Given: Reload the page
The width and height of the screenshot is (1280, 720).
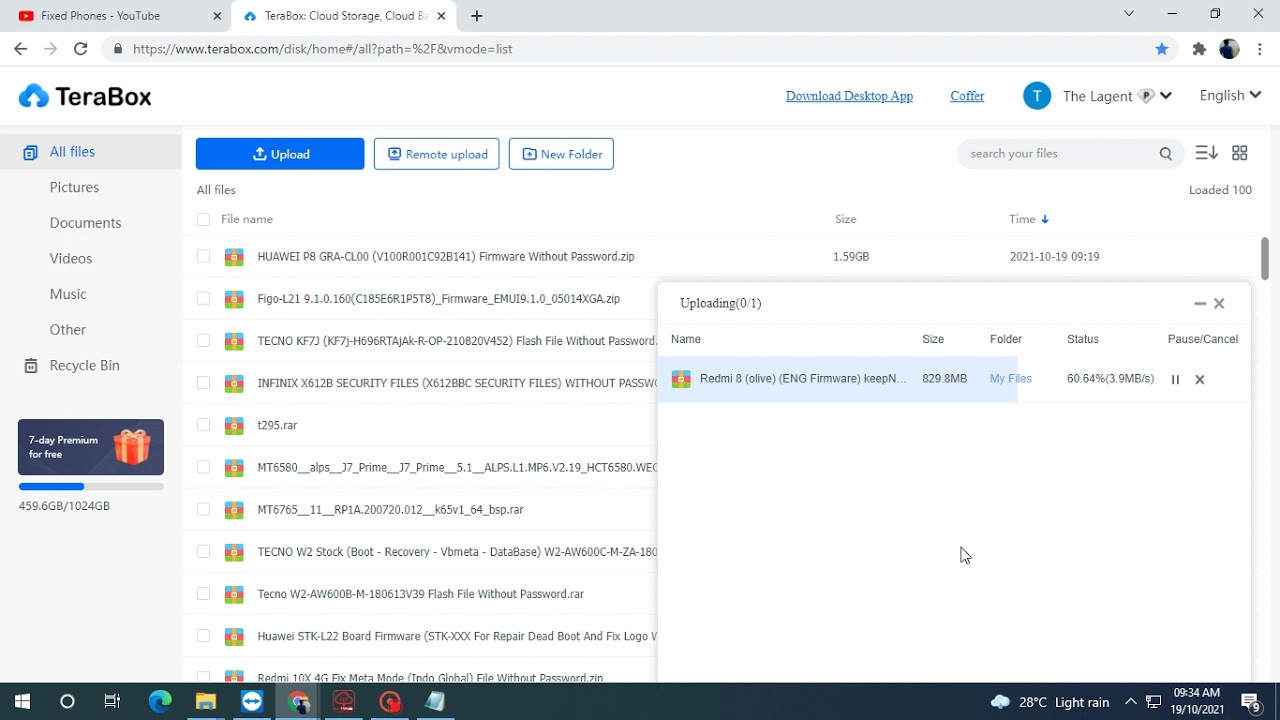Looking at the screenshot, I should click(80, 49).
